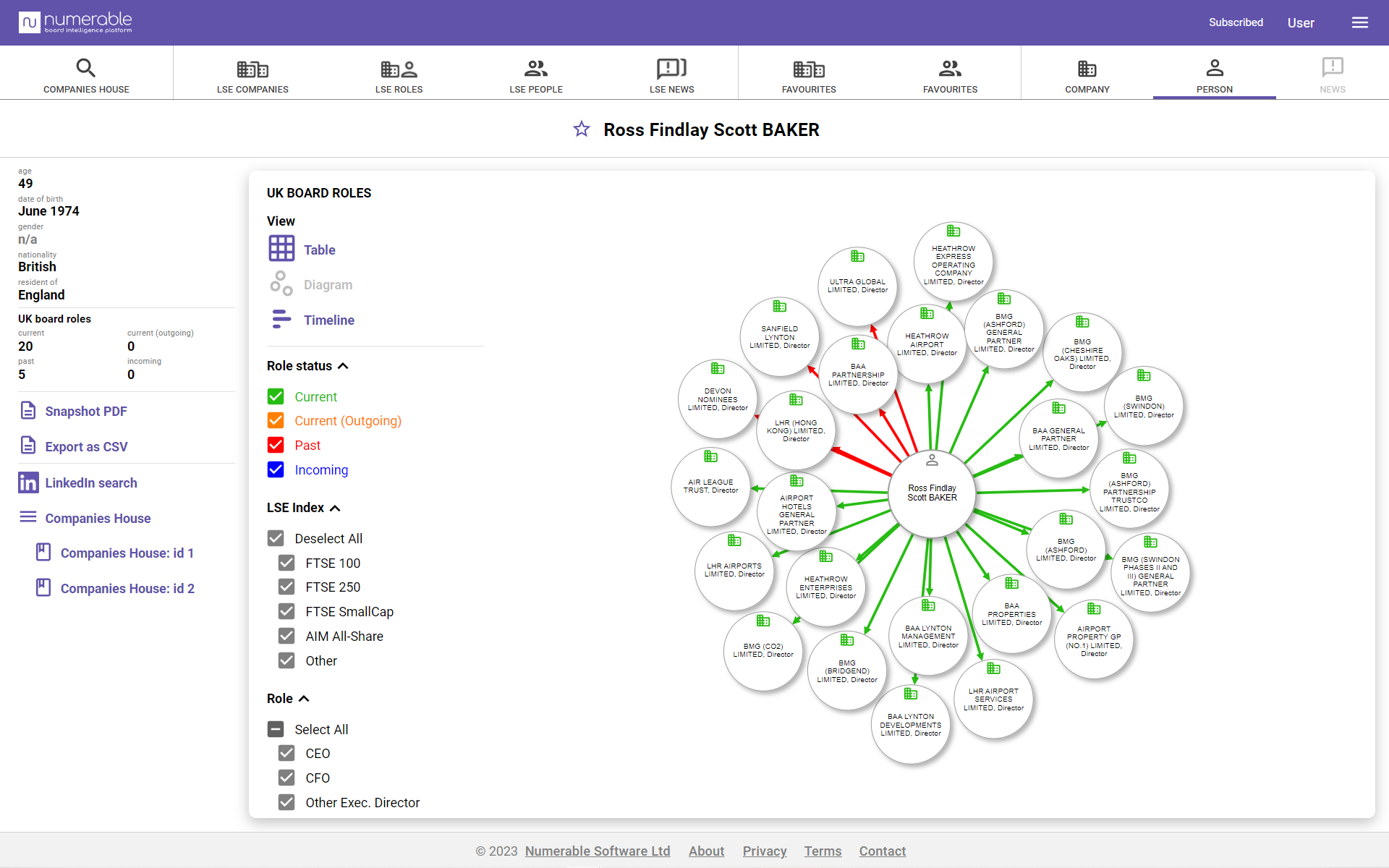Open the Privacy footer link
1389x868 pixels.
click(x=765, y=851)
